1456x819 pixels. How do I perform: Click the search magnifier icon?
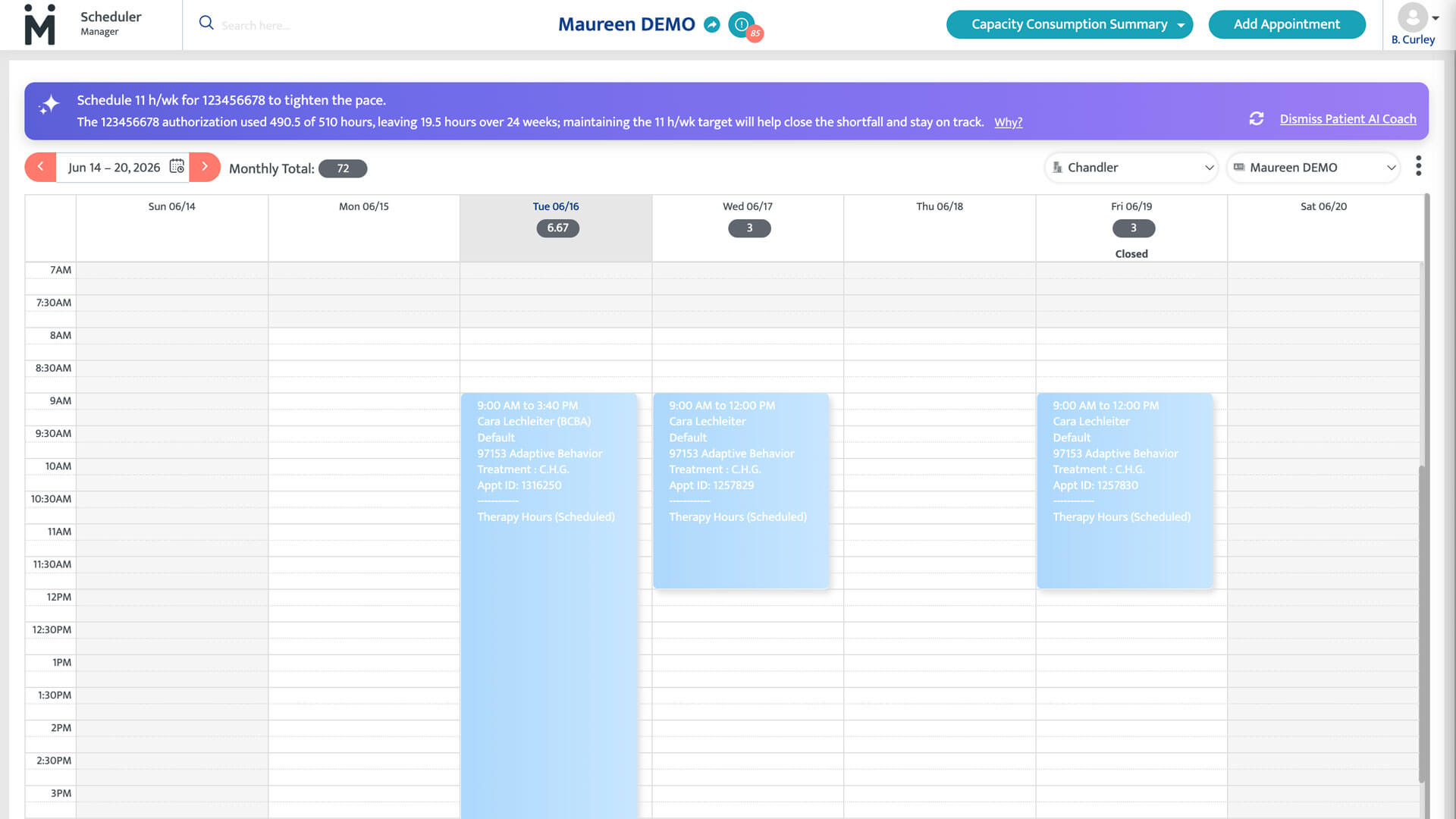(x=206, y=23)
